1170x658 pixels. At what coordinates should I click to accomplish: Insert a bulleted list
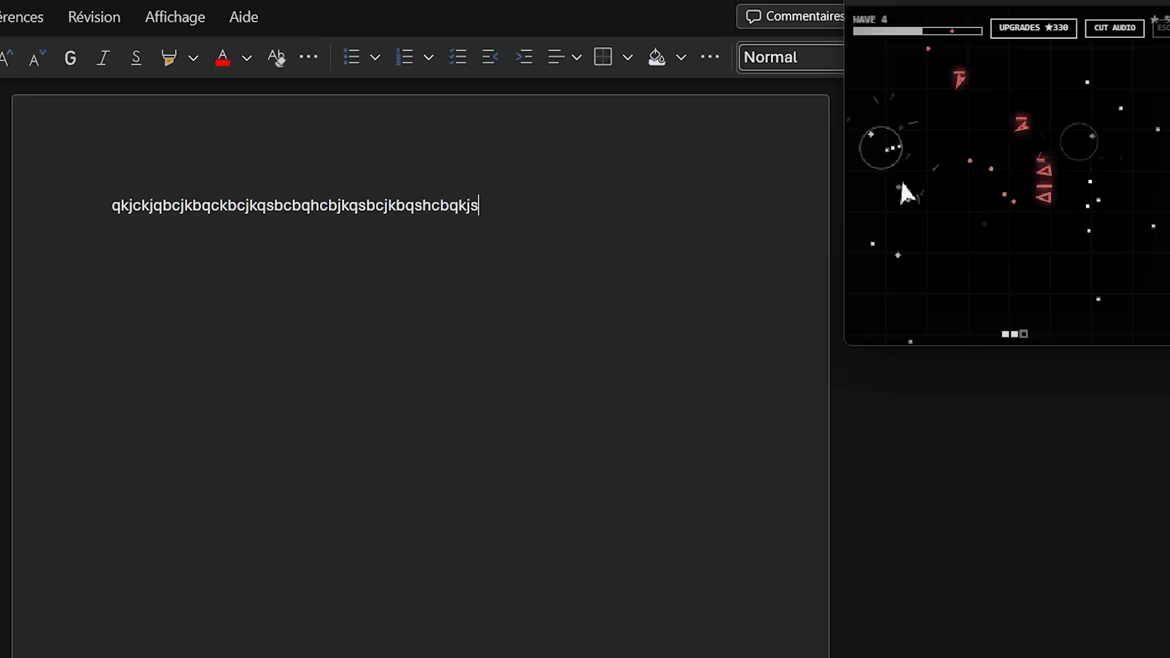[x=351, y=57]
